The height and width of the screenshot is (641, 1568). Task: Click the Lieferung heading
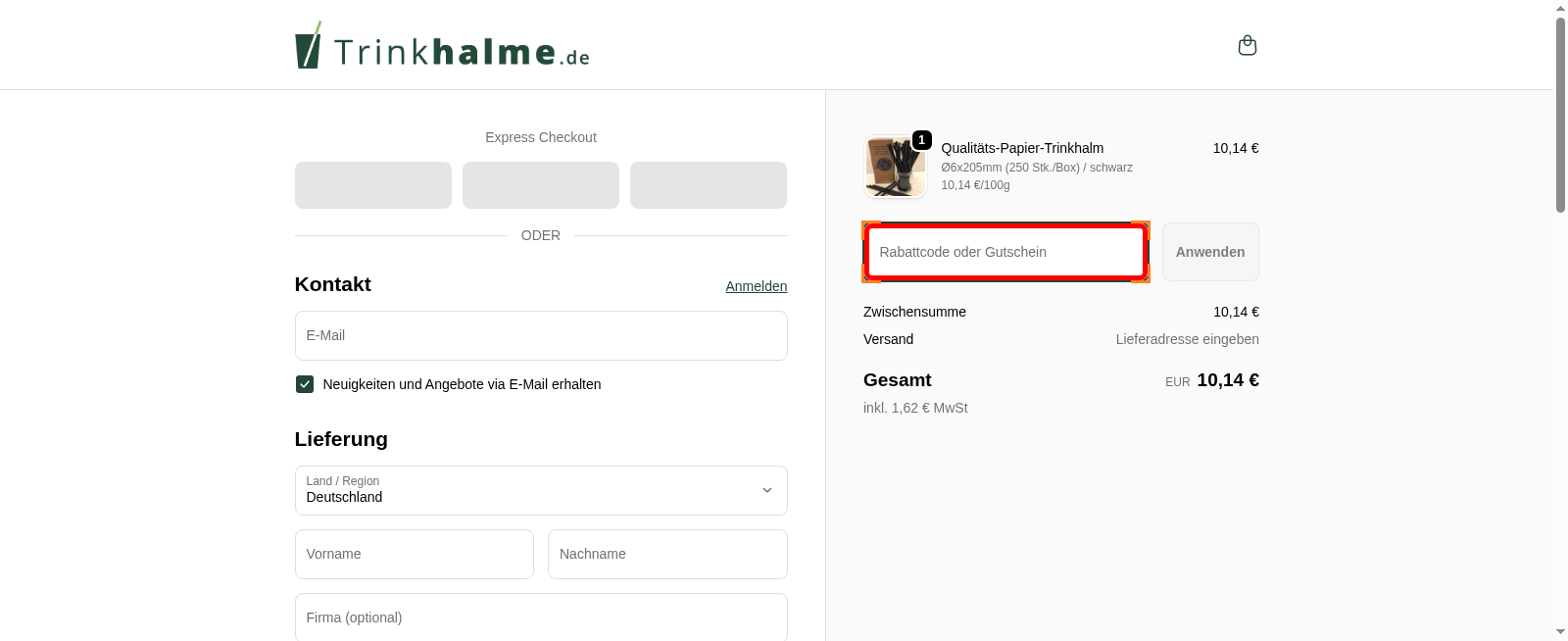coord(341,439)
